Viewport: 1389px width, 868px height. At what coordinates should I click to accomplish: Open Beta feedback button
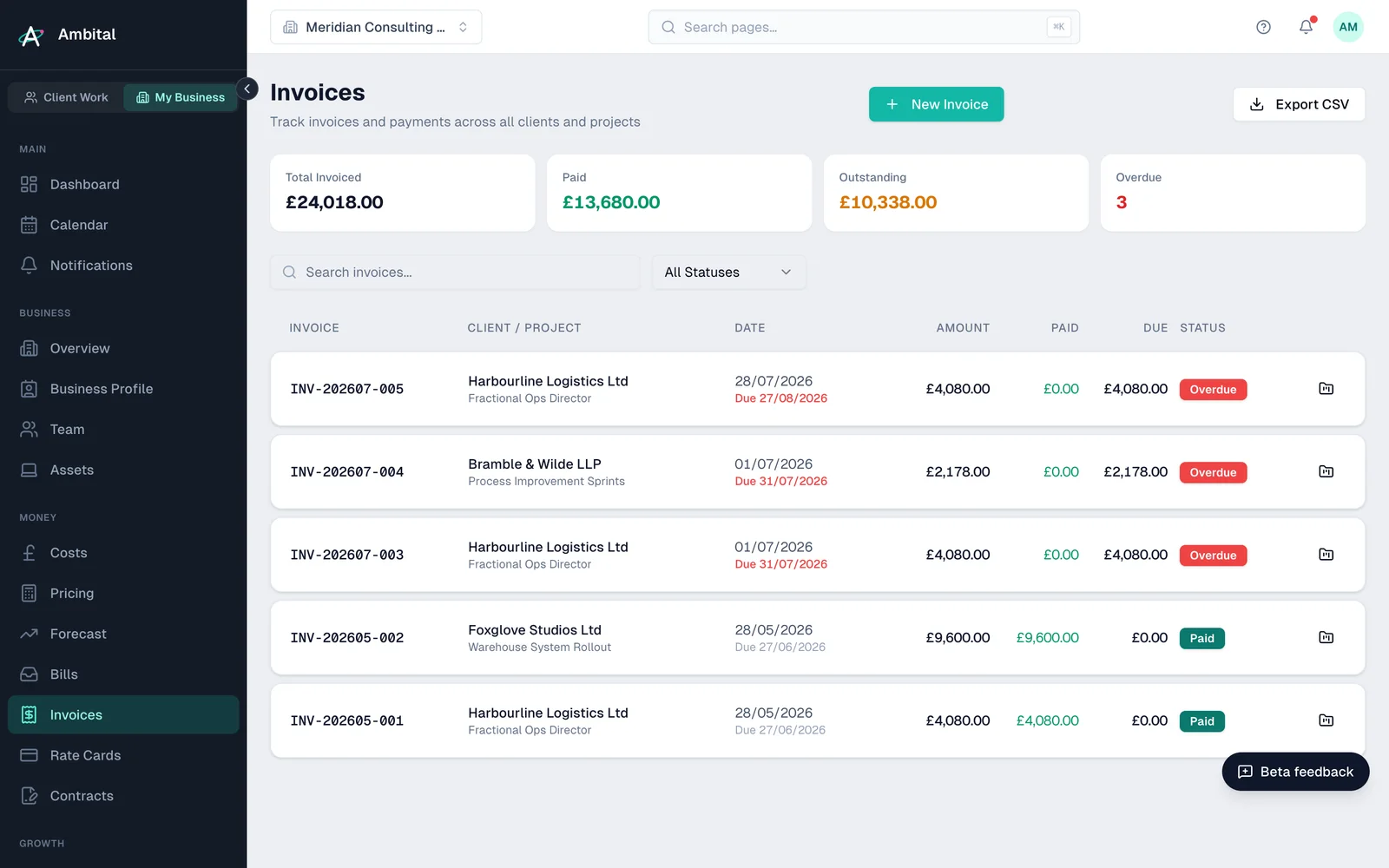[x=1295, y=772]
